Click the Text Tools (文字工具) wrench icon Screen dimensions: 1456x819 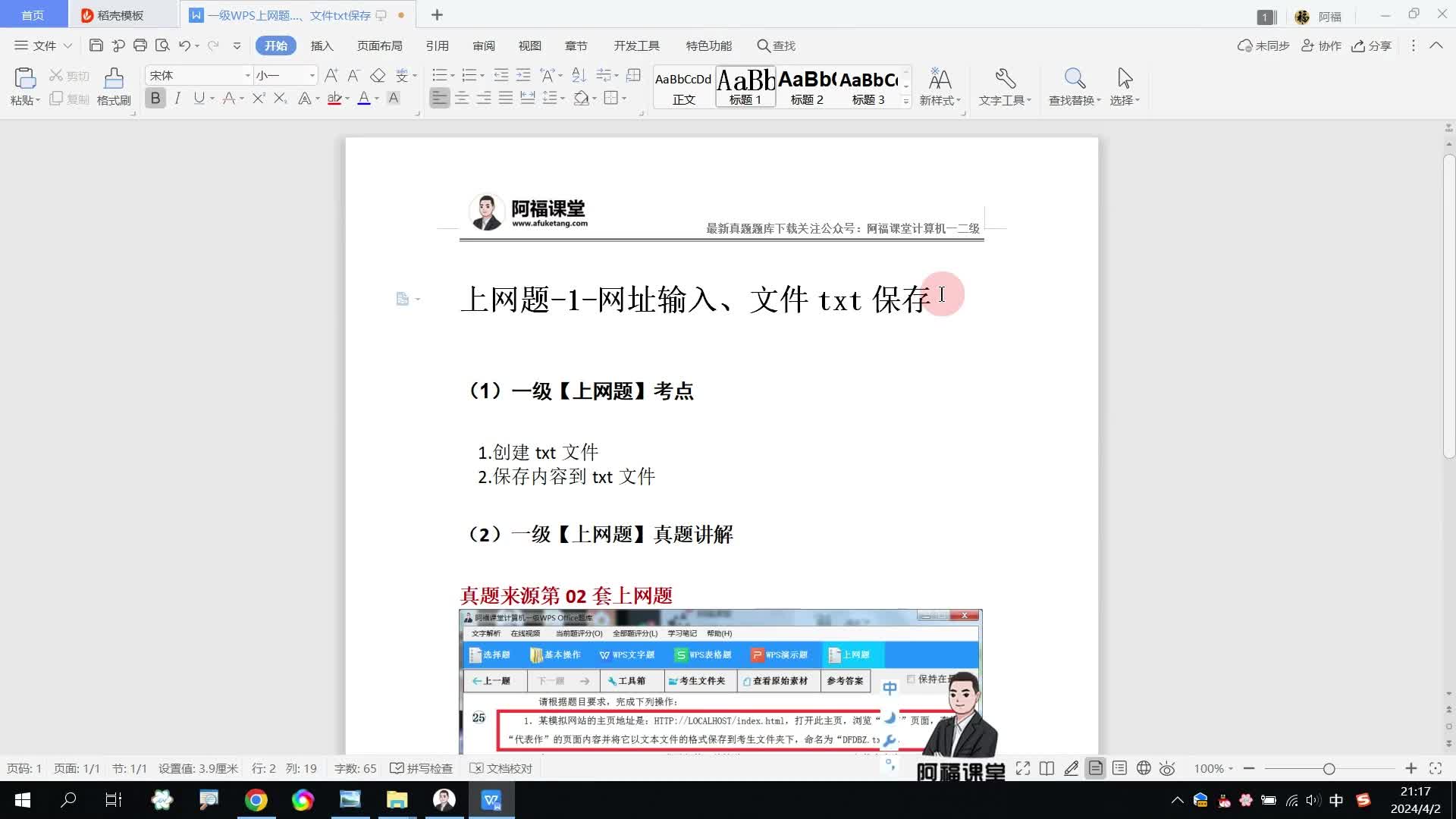[x=1005, y=79]
